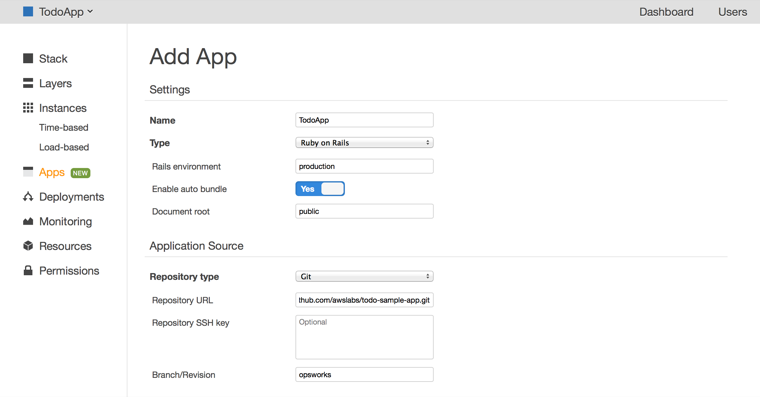Click the Repository SSH key text area

click(364, 337)
